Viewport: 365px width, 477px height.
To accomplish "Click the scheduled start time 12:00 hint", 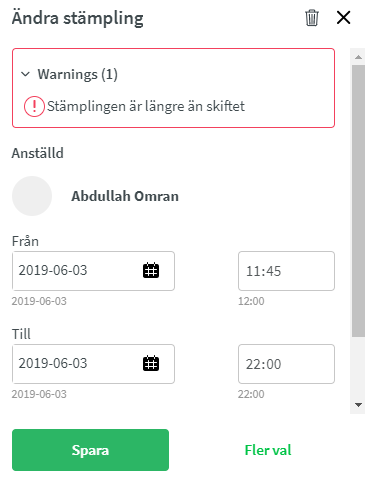I will tap(251, 301).
